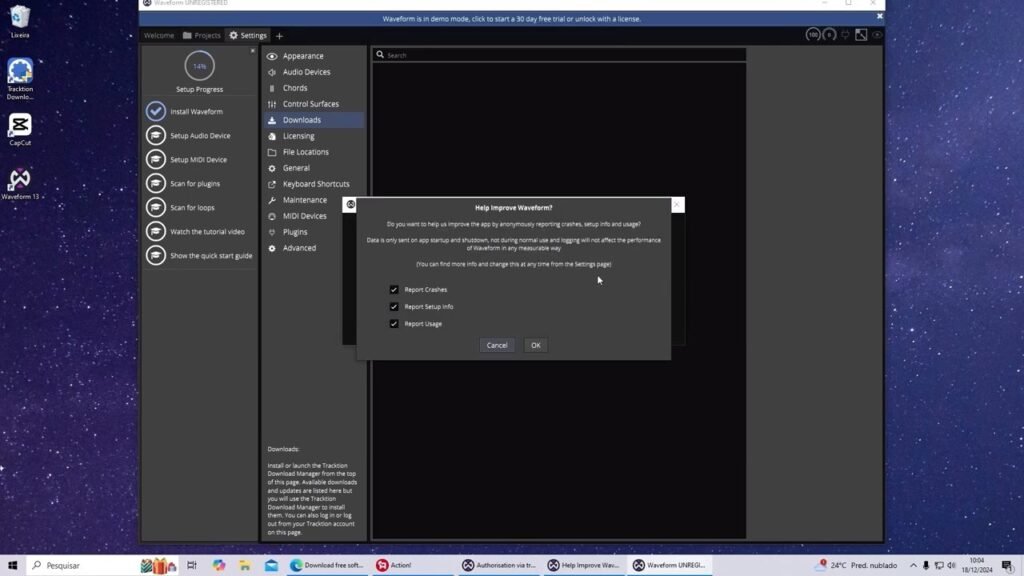Open CapCut desktop shortcut

pyautogui.click(x=20, y=129)
